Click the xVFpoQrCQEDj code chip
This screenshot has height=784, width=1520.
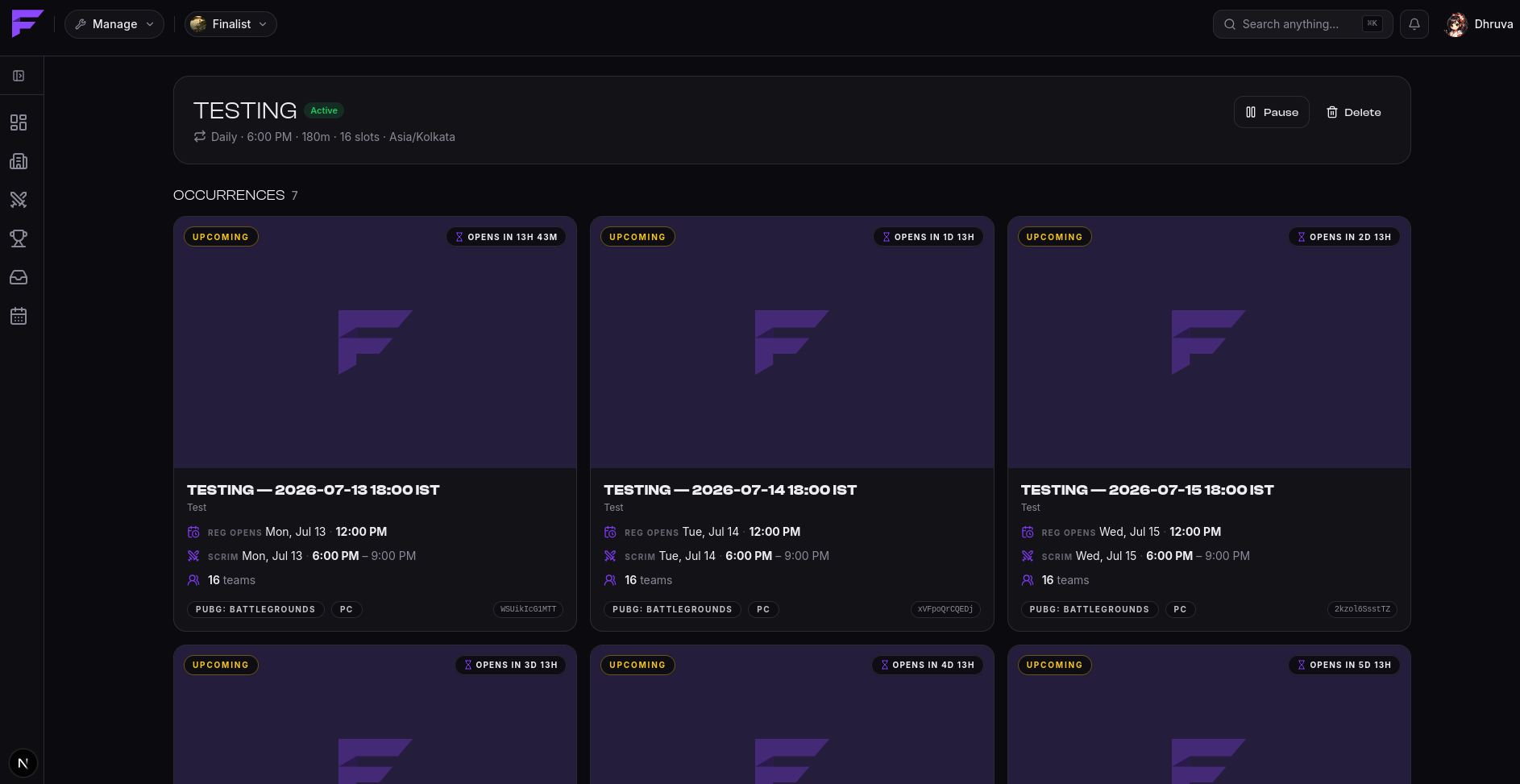click(x=945, y=609)
